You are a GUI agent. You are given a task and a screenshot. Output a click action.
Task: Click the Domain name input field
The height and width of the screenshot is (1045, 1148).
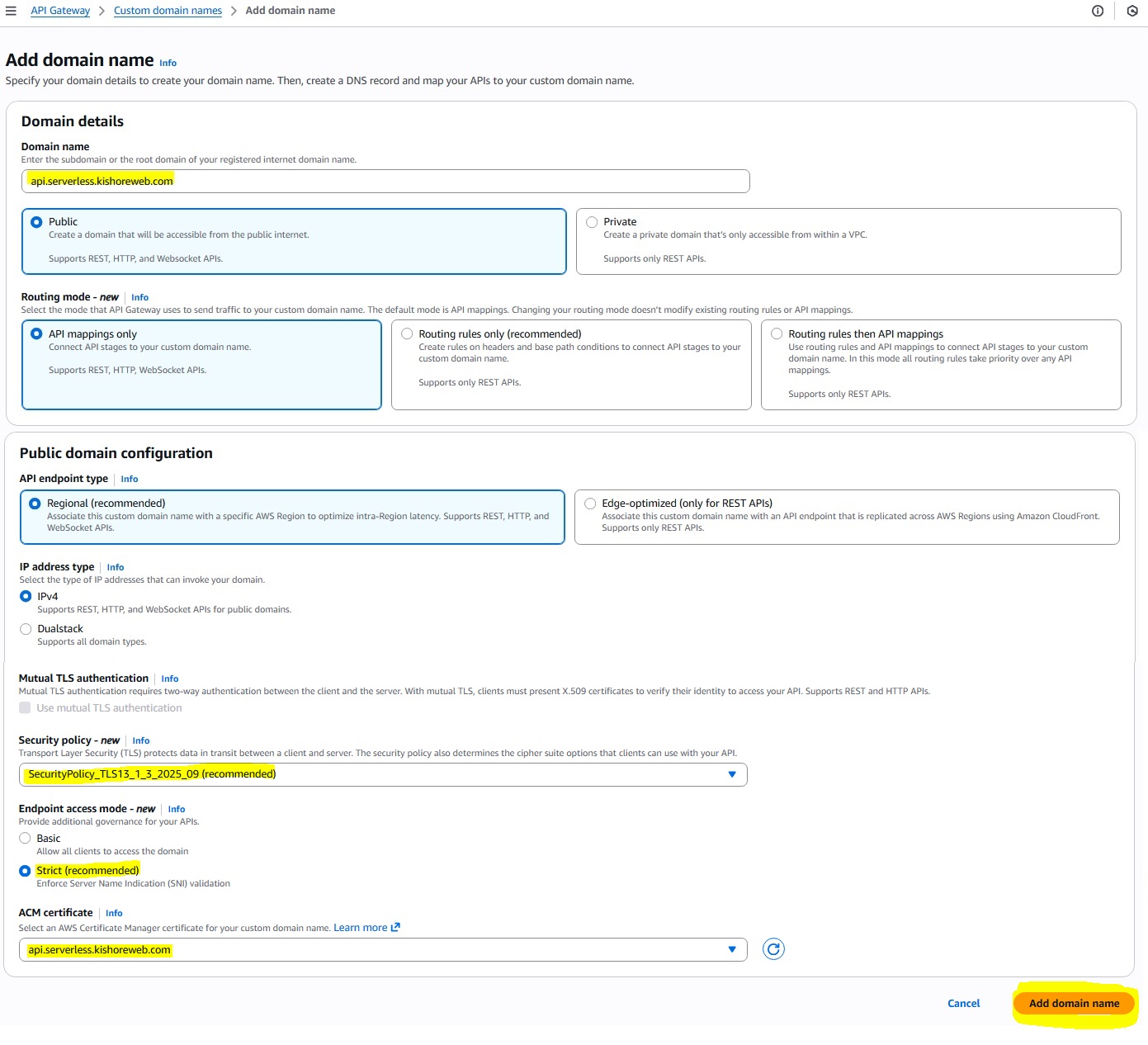pos(385,182)
